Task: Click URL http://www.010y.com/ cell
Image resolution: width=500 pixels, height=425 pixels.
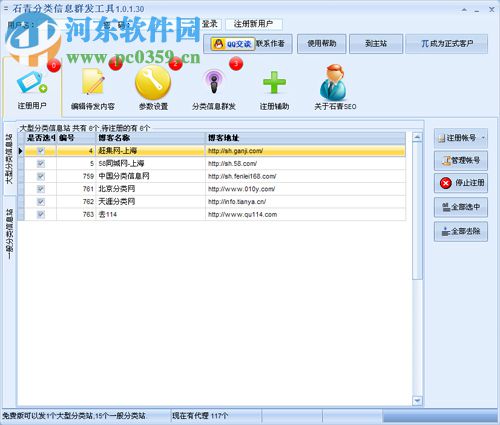Action: pos(305,189)
